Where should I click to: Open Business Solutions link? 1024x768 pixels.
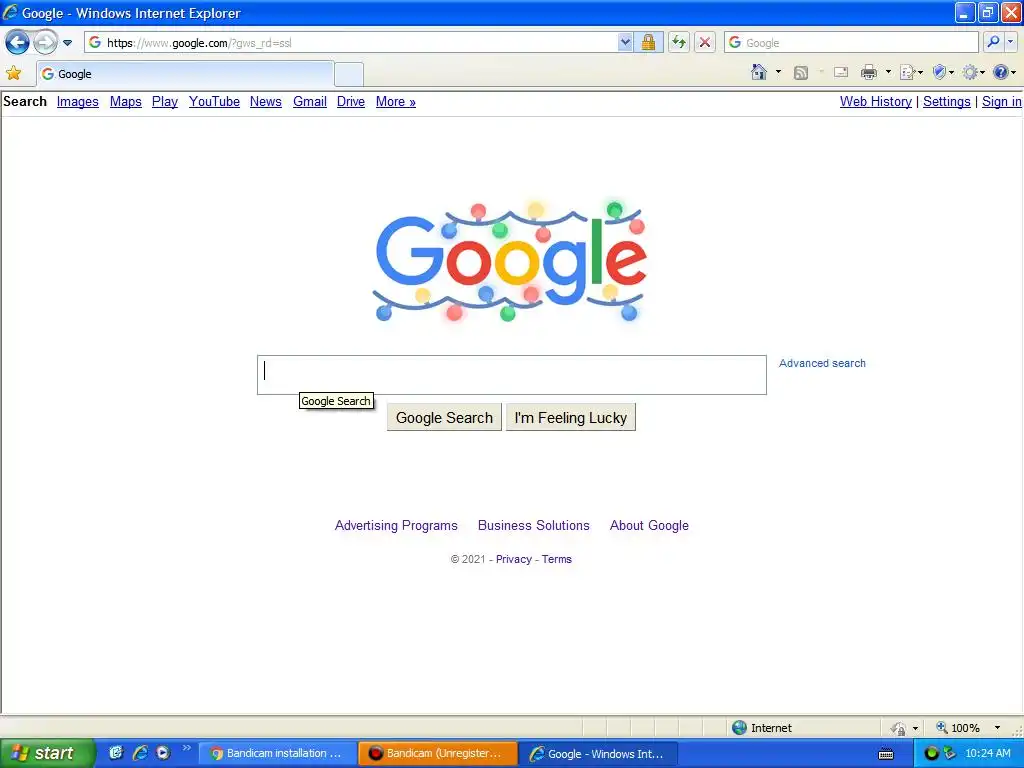point(534,526)
